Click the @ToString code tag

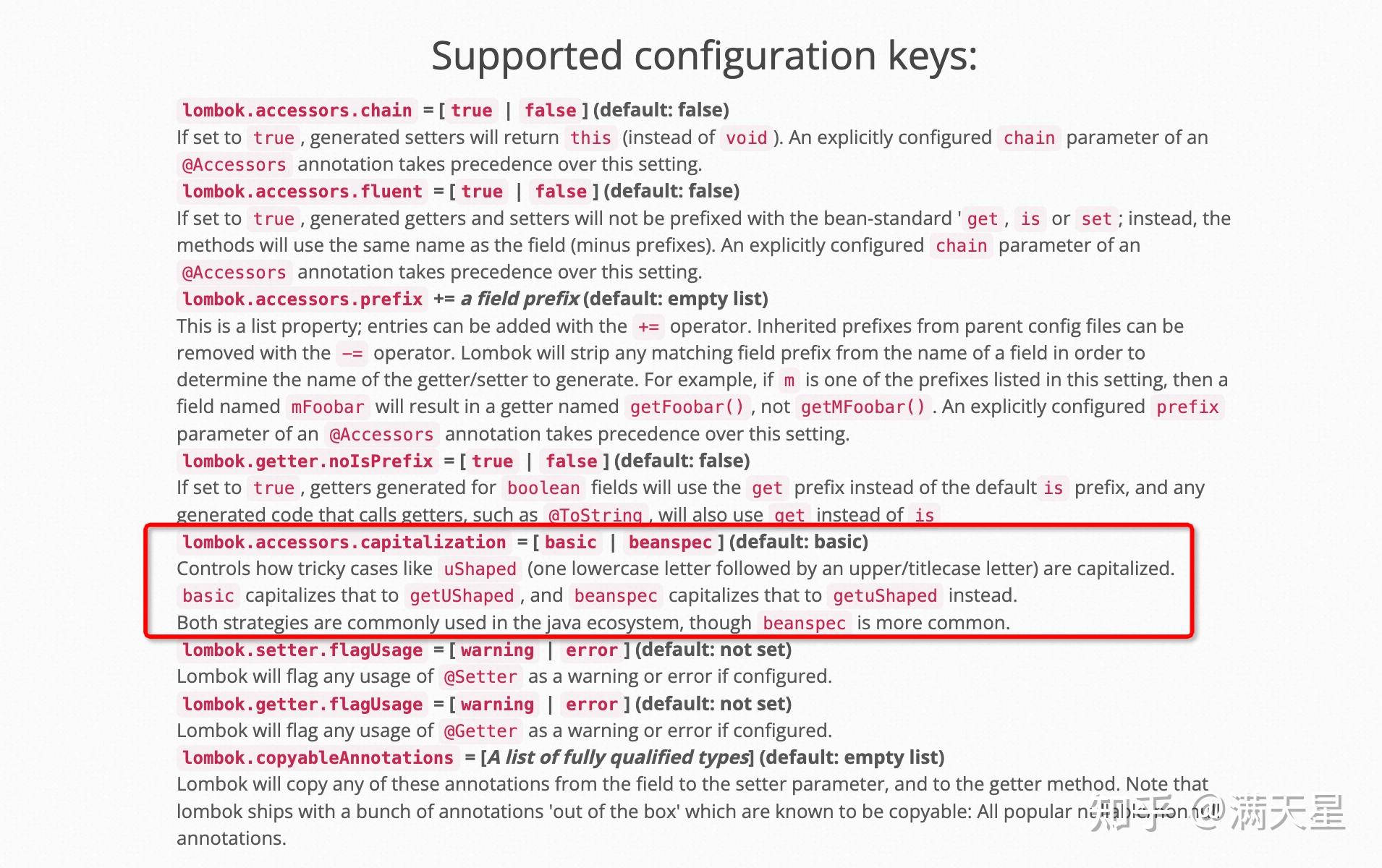click(595, 515)
